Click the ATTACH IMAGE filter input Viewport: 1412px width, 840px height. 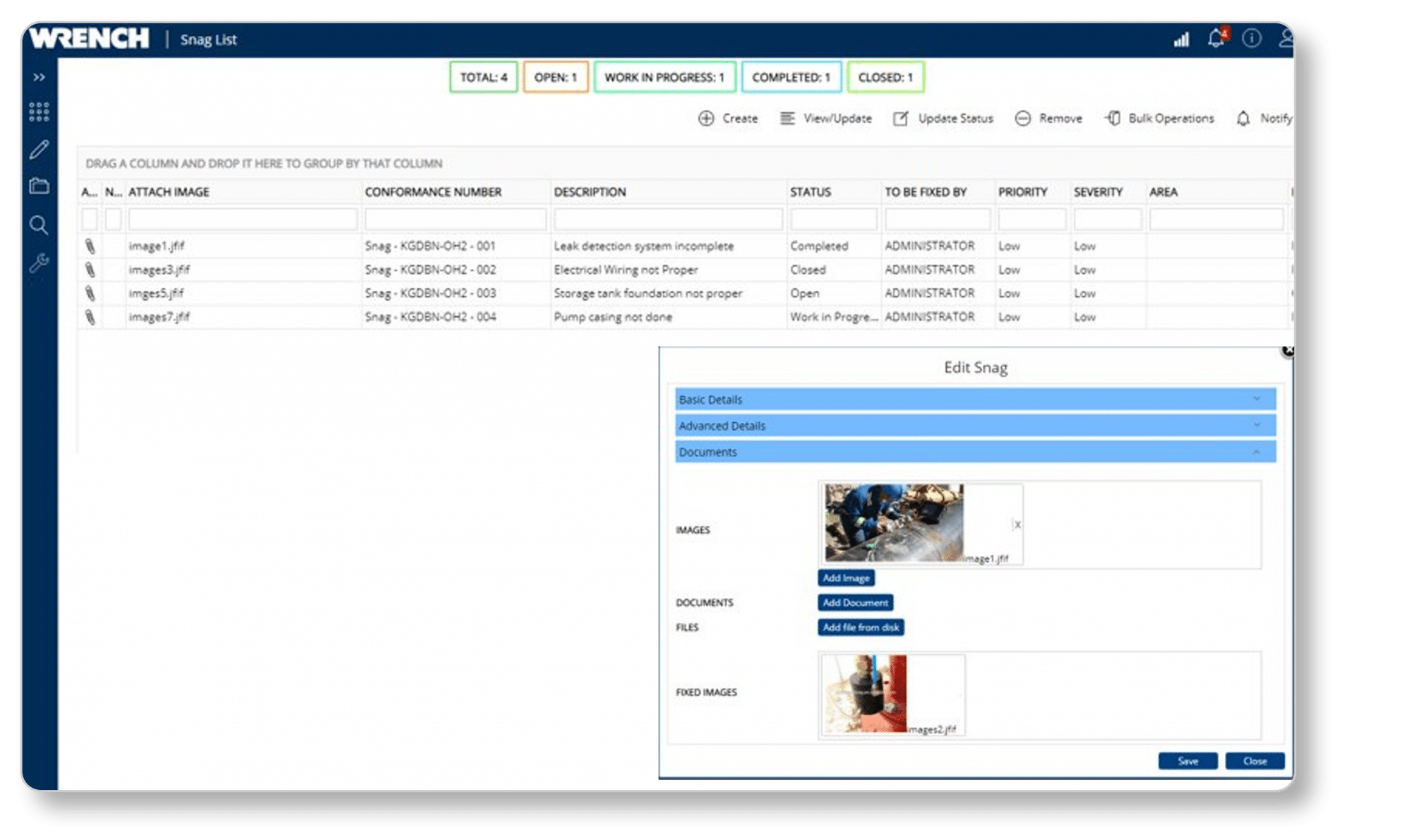pyautogui.click(x=242, y=219)
